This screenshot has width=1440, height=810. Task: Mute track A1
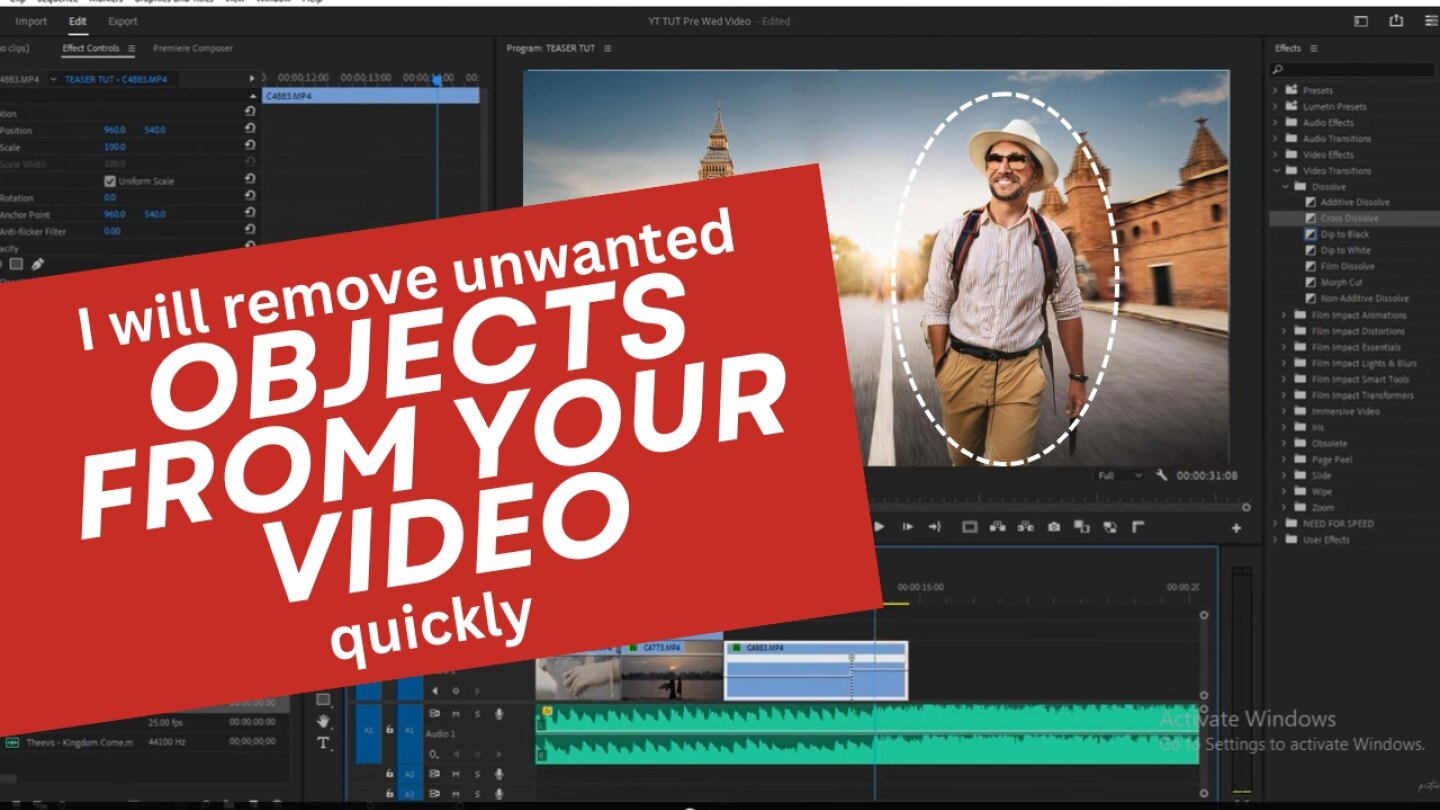pos(456,713)
